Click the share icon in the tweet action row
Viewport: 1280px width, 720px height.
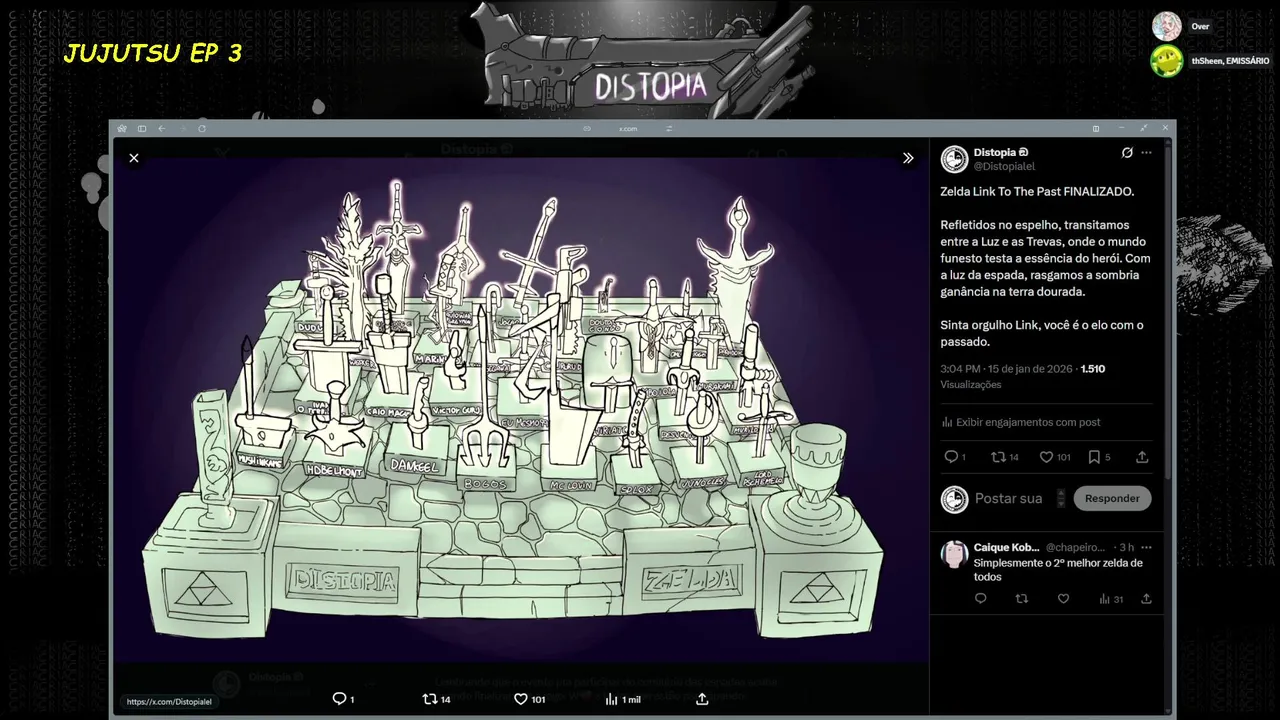[x=1142, y=457]
